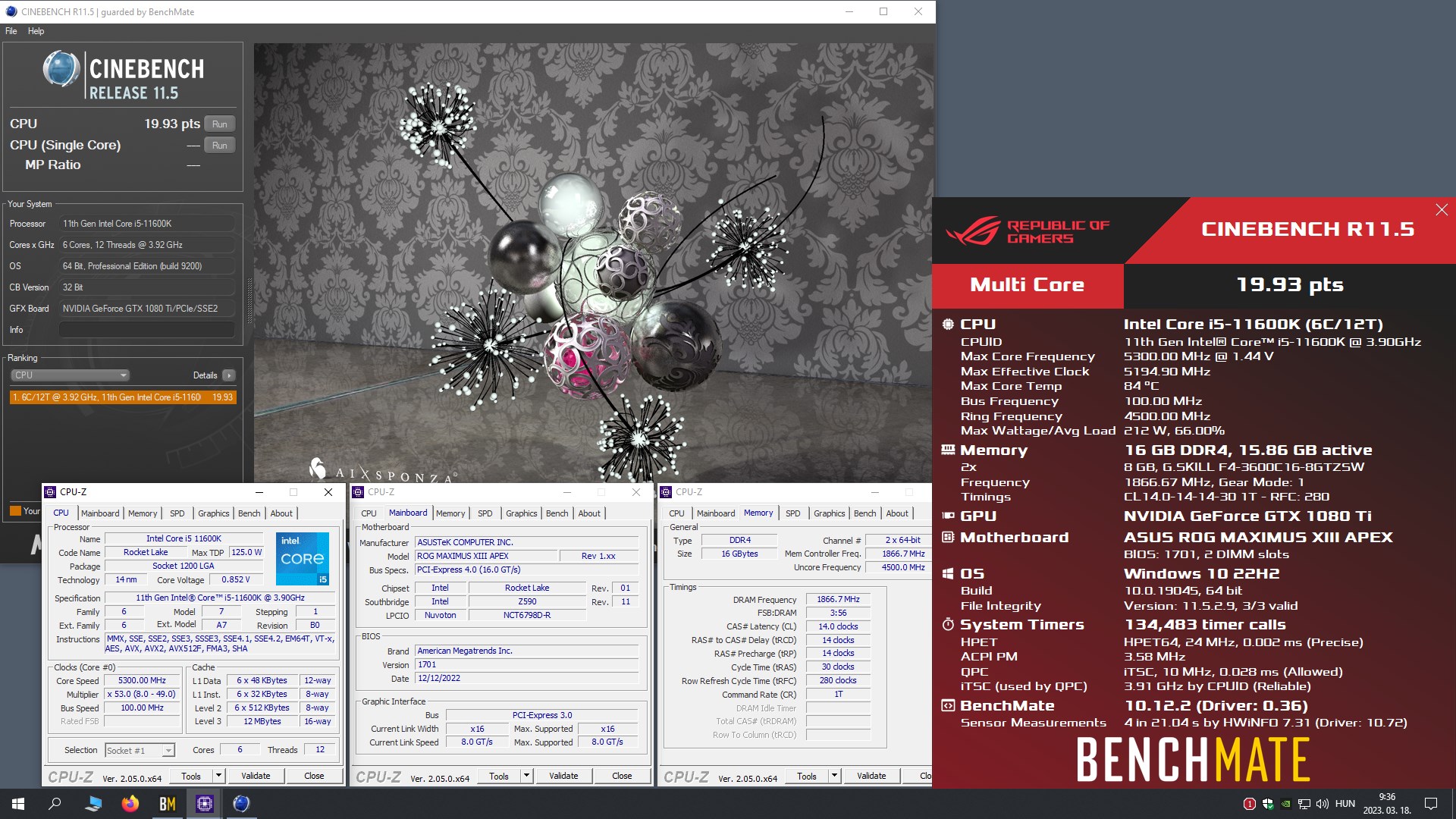Open Memory tab in Mainboard CPU-Z window

click(450, 513)
